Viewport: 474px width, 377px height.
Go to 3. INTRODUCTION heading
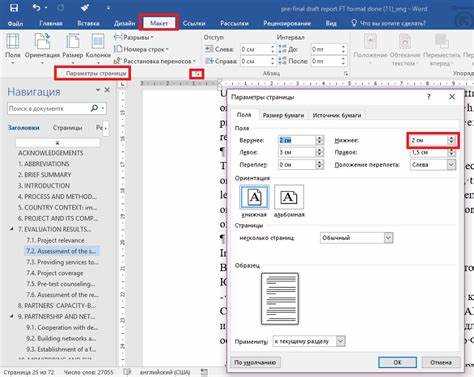[44, 186]
